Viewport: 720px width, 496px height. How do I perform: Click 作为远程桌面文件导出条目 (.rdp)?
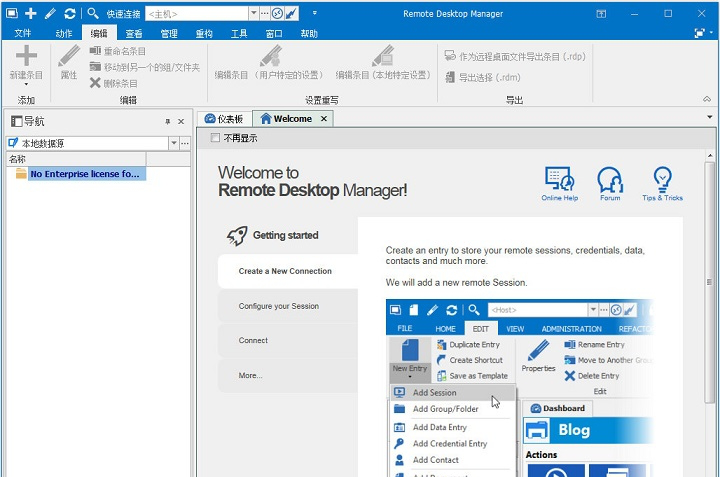pyautogui.click(x=515, y=56)
